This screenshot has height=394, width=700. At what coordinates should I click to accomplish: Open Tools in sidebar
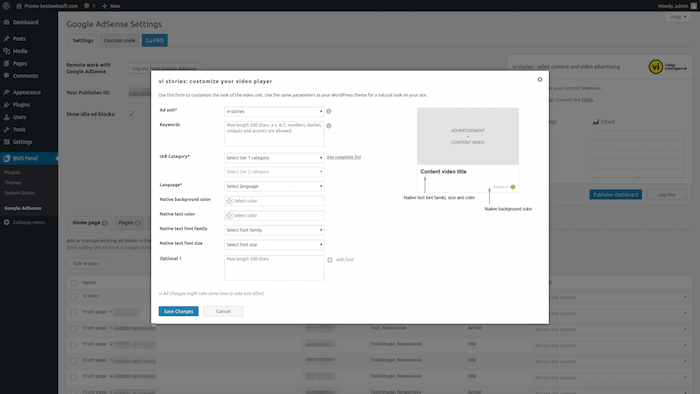point(19,130)
